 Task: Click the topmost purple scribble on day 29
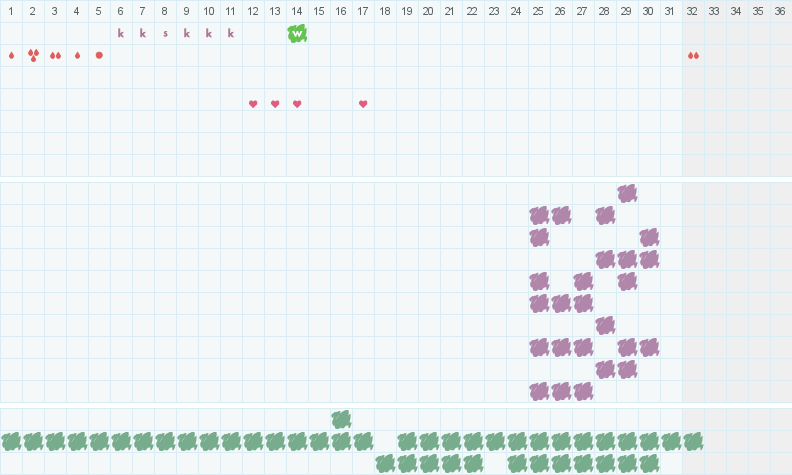click(x=627, y=193)
